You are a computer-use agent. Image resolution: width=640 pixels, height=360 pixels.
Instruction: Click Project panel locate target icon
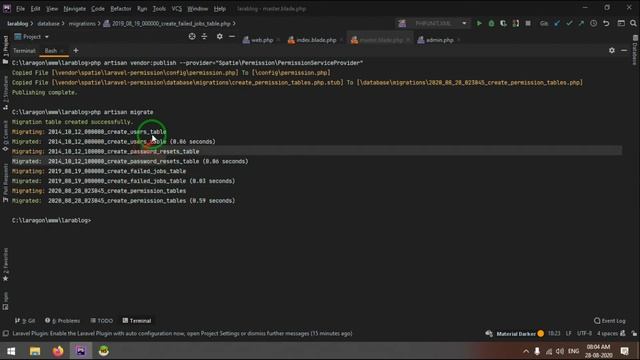(192, 36)
